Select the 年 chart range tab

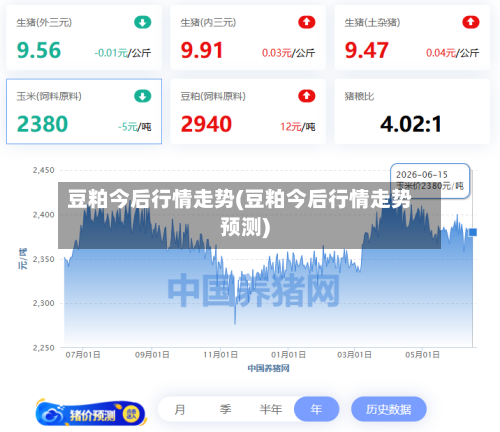click(316, 409)
